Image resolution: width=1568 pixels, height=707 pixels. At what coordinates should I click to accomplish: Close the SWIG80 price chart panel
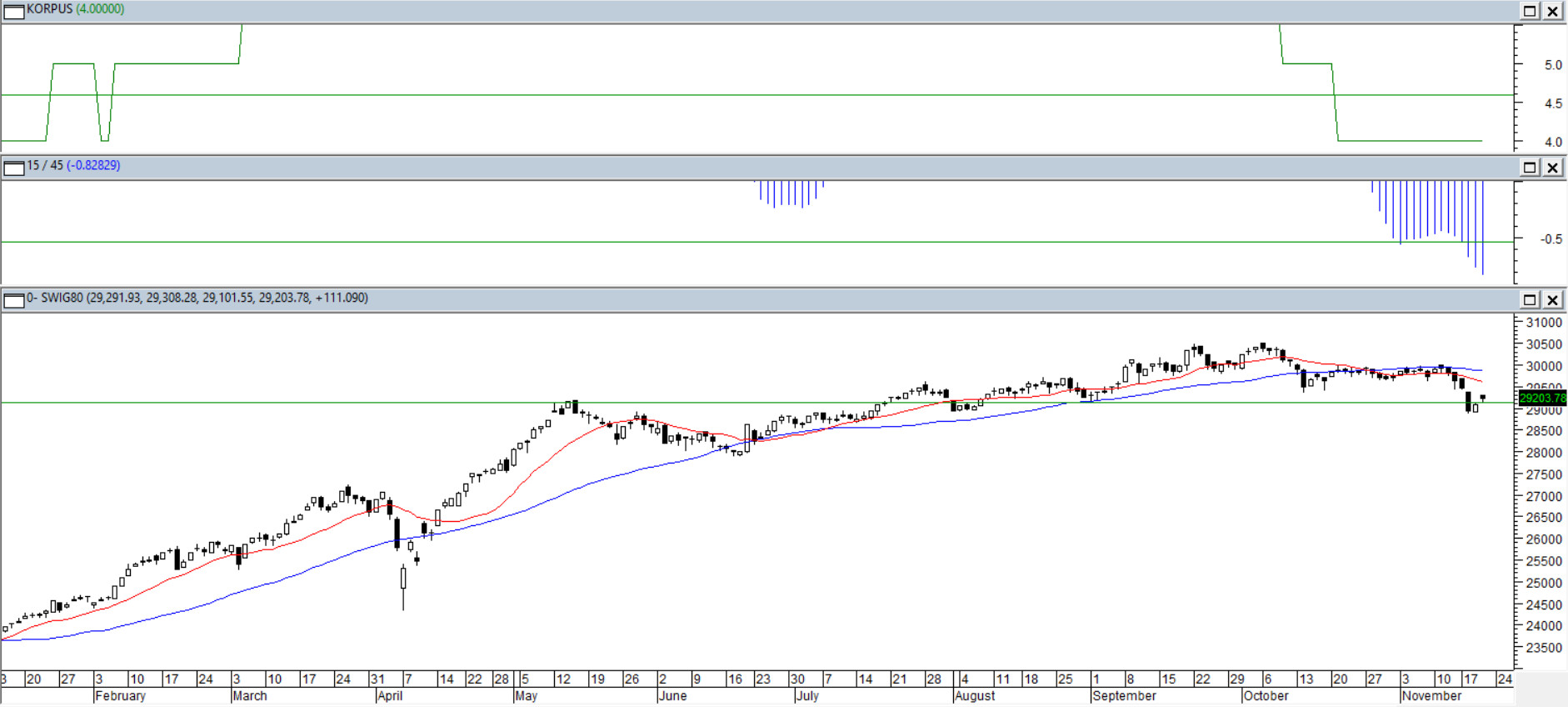(1553, 299)
